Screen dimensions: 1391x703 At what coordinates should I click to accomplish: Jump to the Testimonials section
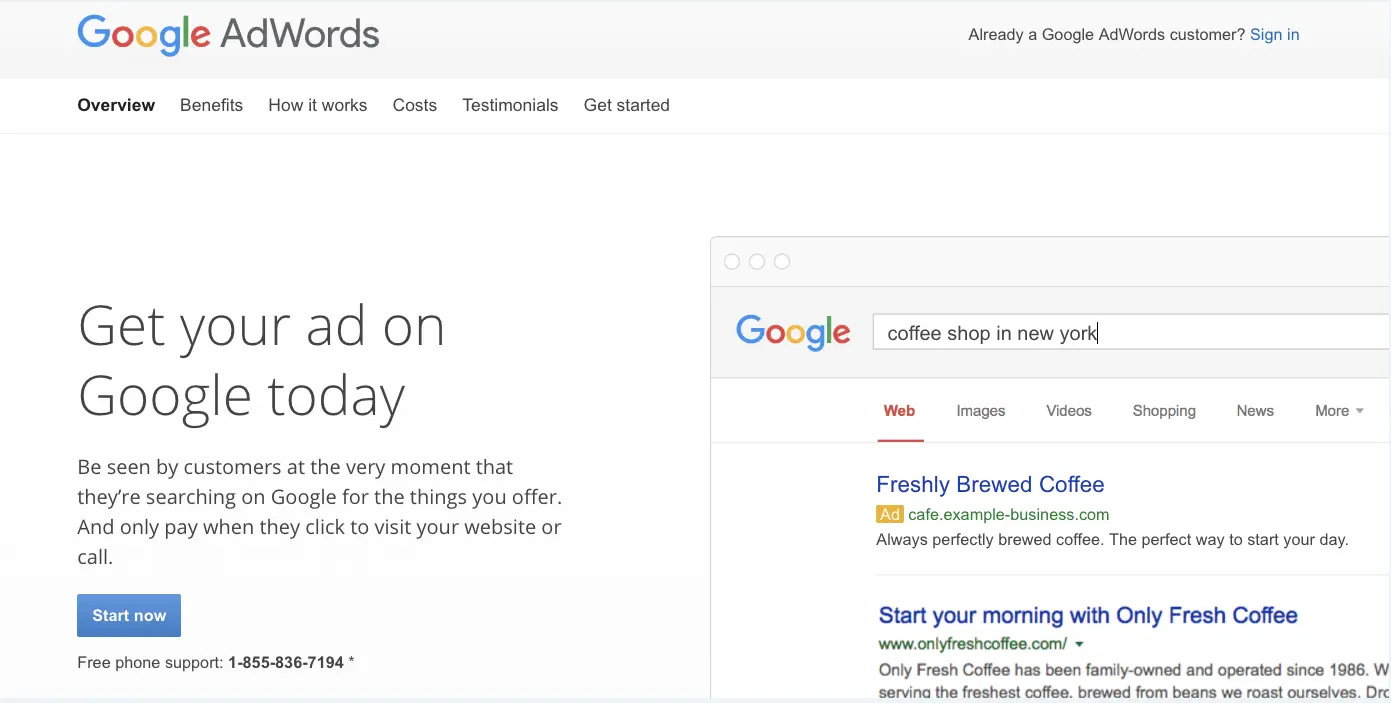tap(510, 105)
